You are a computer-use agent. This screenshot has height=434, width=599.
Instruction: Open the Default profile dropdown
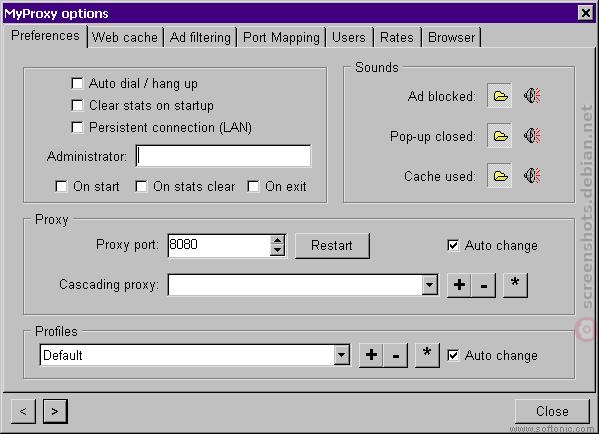click(x=342, y=355)
